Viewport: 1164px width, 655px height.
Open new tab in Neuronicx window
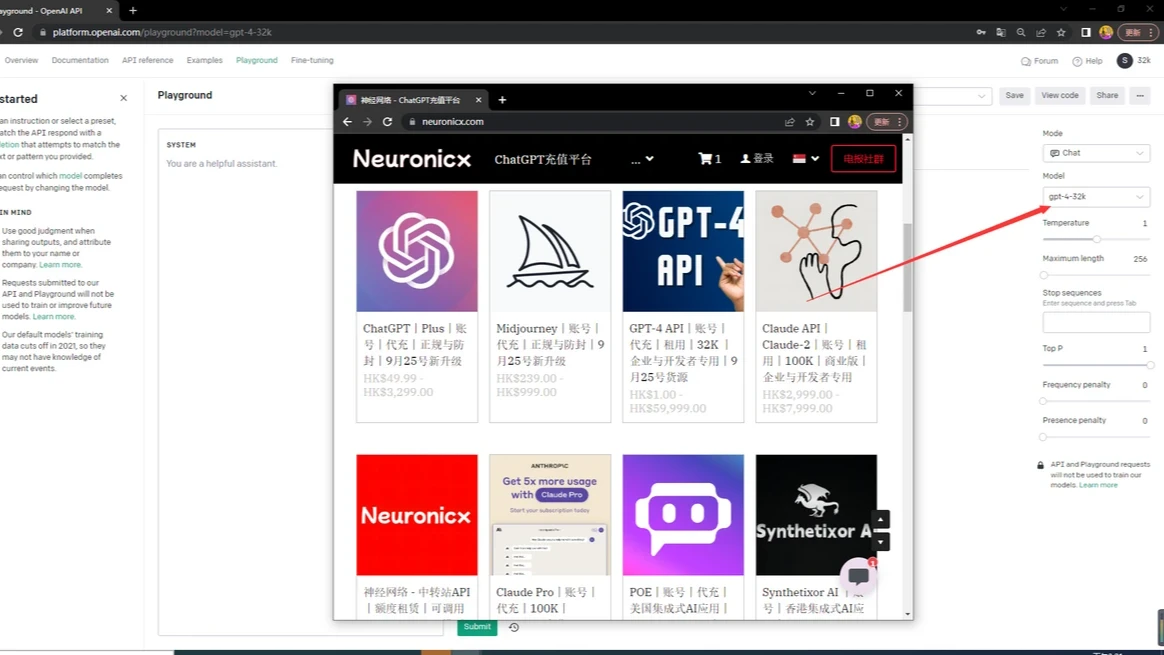503,100
